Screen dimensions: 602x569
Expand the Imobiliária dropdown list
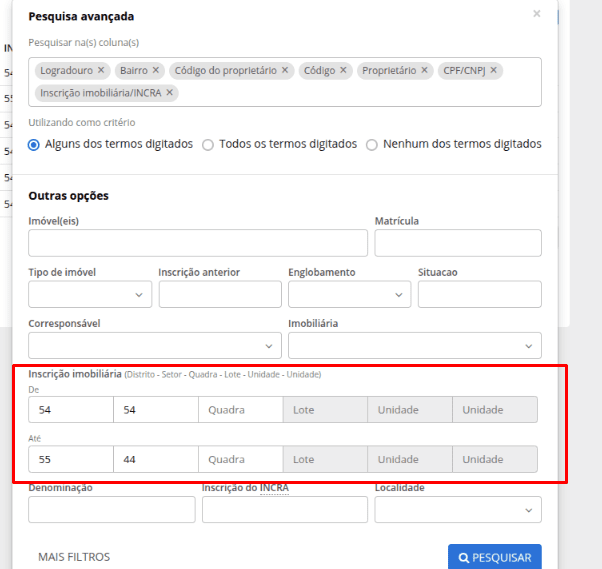pyautogui.click(x=414, y=345)
